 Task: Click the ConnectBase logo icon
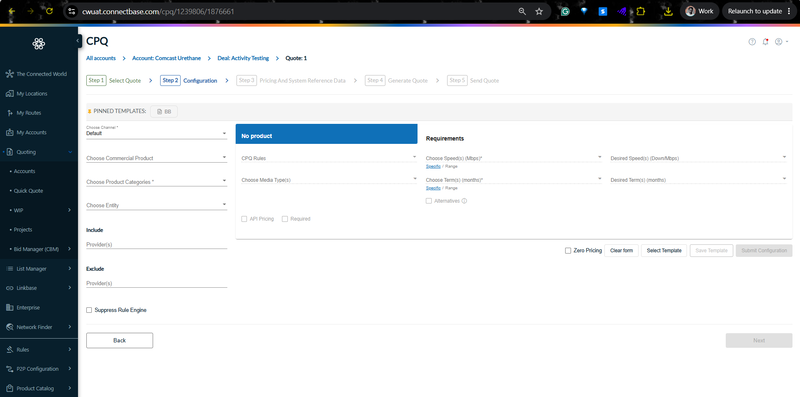(39, 44)
